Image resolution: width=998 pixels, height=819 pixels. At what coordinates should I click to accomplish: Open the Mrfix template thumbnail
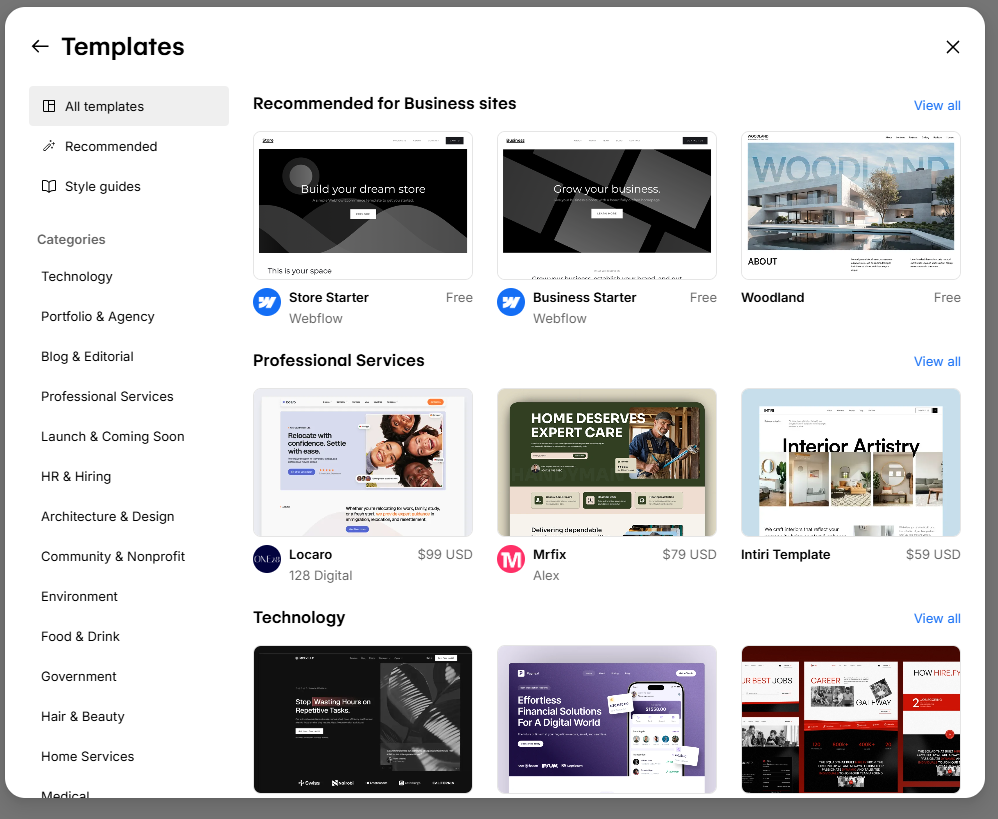[x=606, y=462]
